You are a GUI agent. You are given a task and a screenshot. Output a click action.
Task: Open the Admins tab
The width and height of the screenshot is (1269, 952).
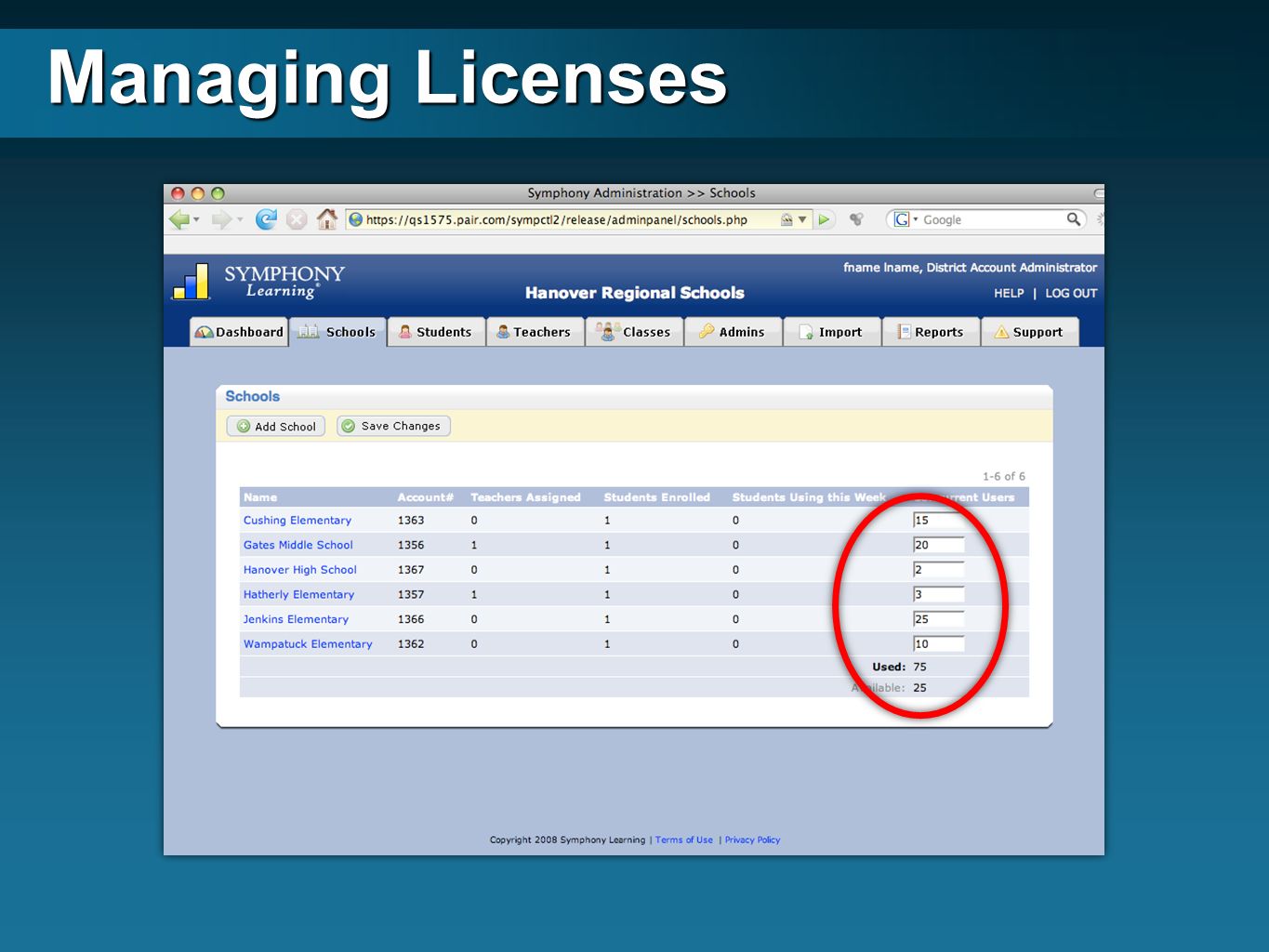point(733,332)
